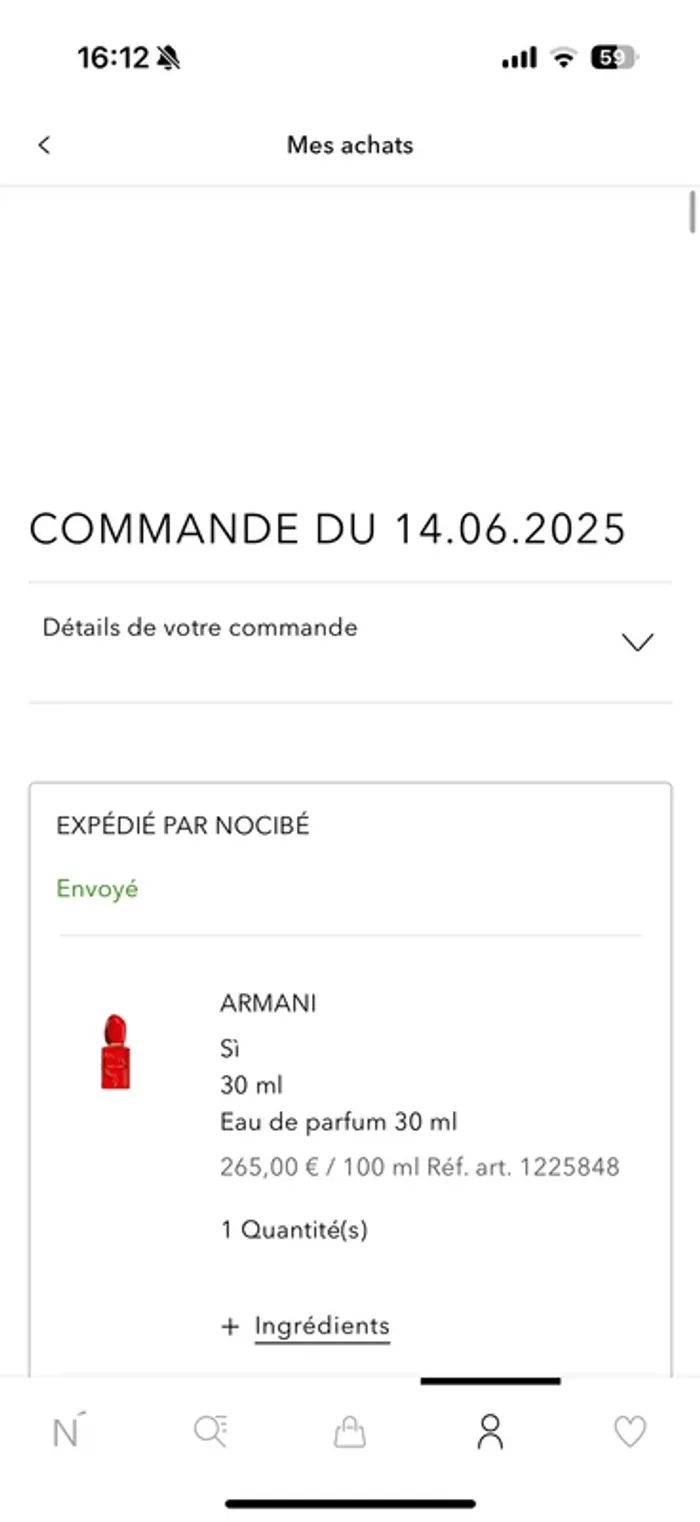The height and width of the screenshot is (1522, 700).
Task: Expand the order details chevron arrow
Action: coord(637,642)
